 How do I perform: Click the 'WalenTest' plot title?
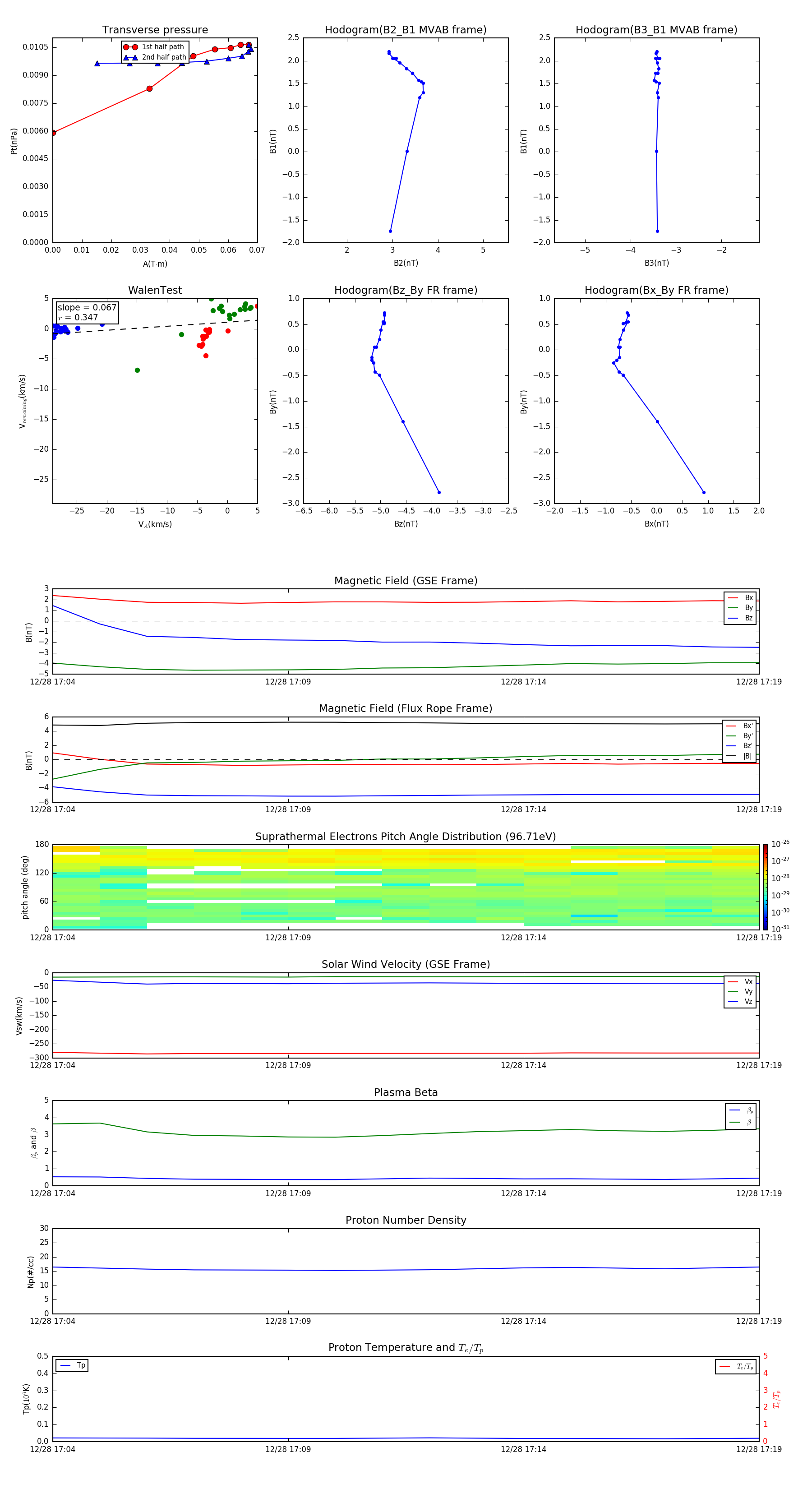(155, 290)
